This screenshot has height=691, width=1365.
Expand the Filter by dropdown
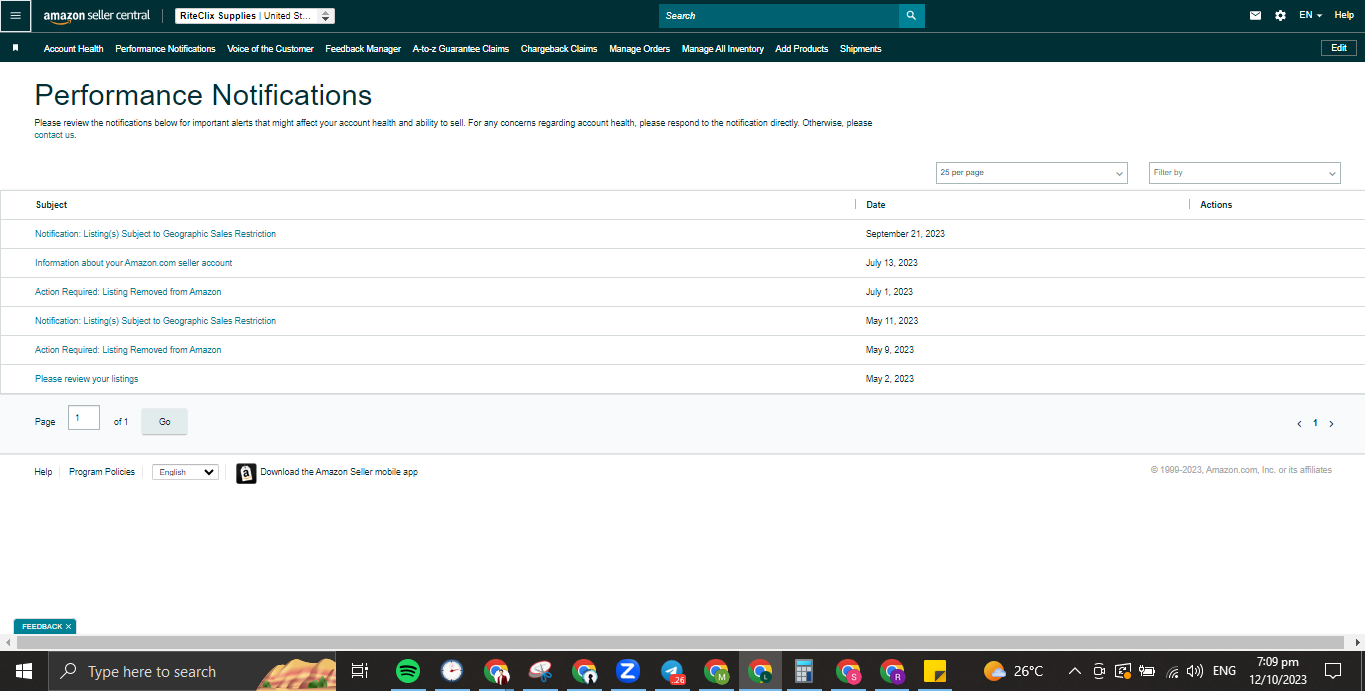coord(1244,173)
